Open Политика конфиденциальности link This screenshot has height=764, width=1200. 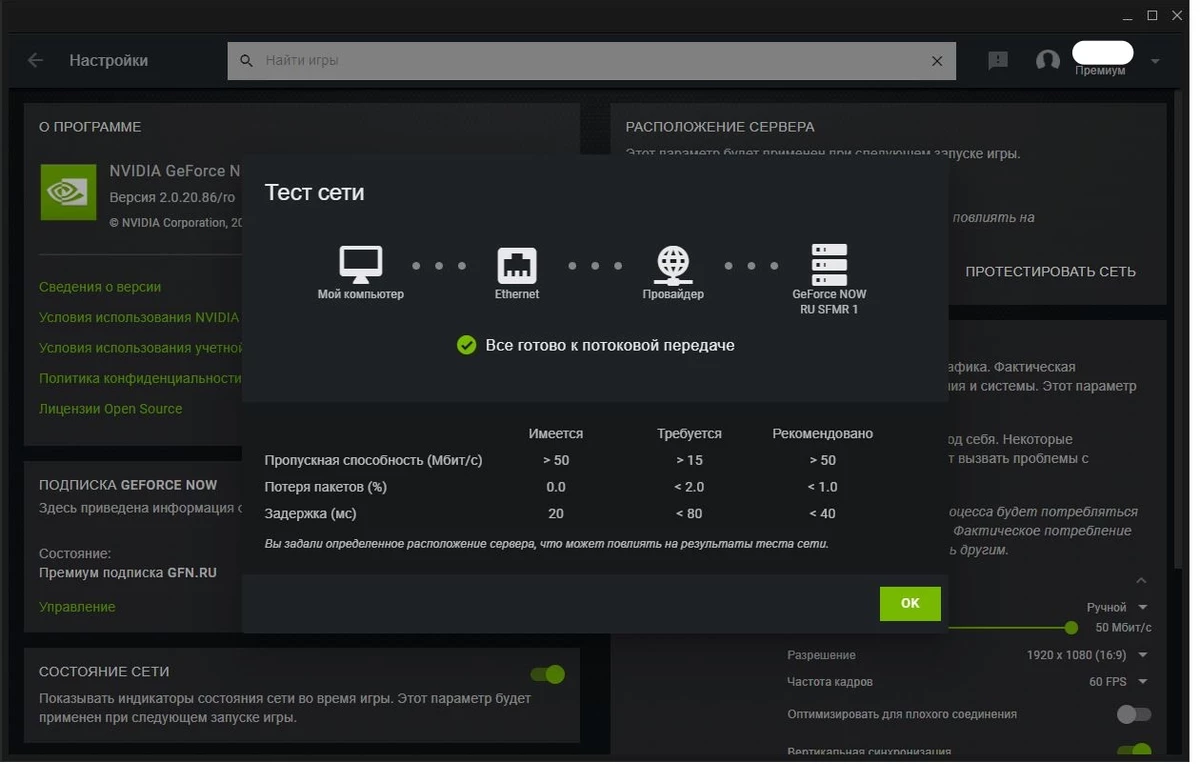140,378
